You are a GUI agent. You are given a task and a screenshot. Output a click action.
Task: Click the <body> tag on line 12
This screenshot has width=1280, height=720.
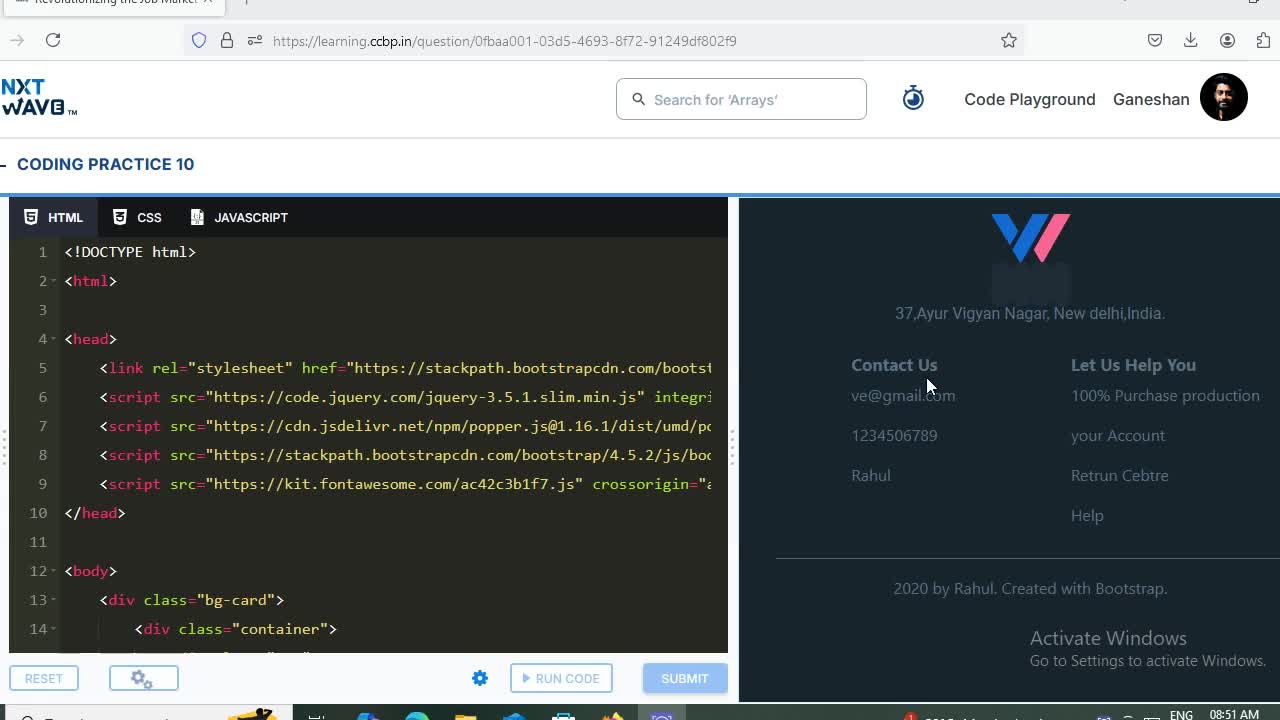click(91, 571)
